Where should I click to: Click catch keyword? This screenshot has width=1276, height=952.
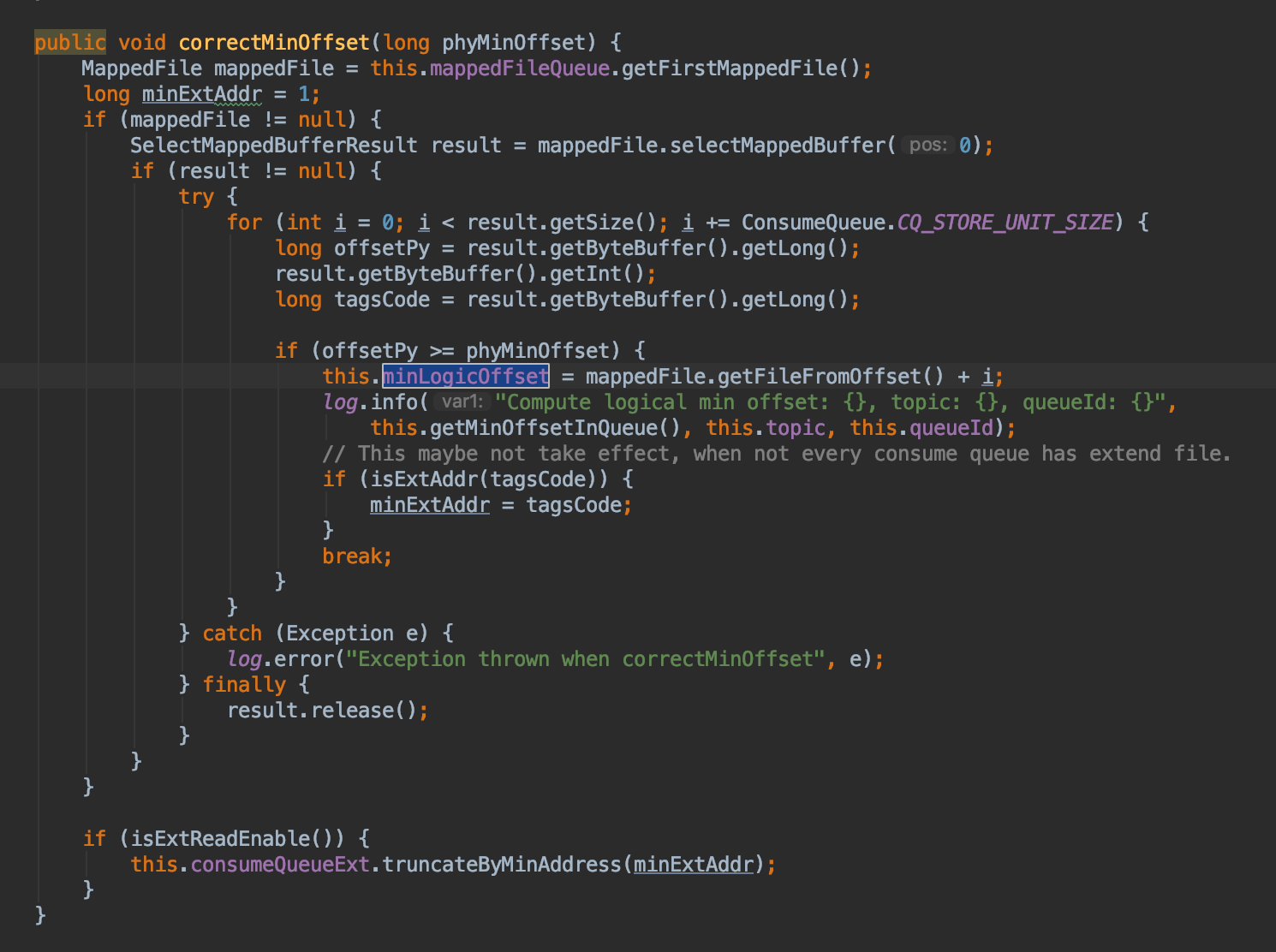(x=232, y=634)
